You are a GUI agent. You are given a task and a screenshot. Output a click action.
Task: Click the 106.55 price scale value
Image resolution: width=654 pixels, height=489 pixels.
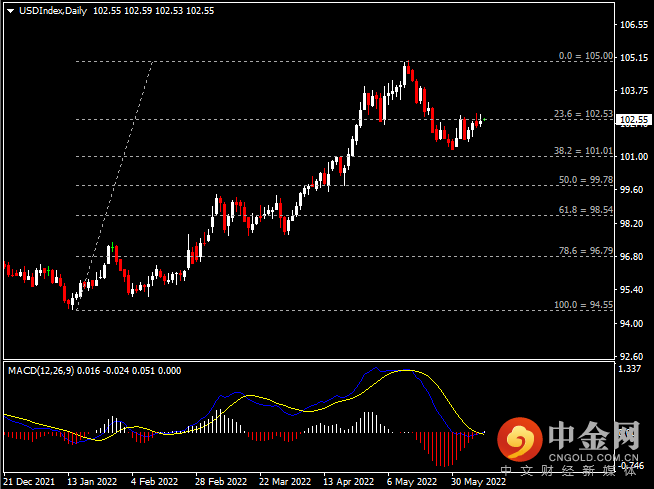point(634,25)
